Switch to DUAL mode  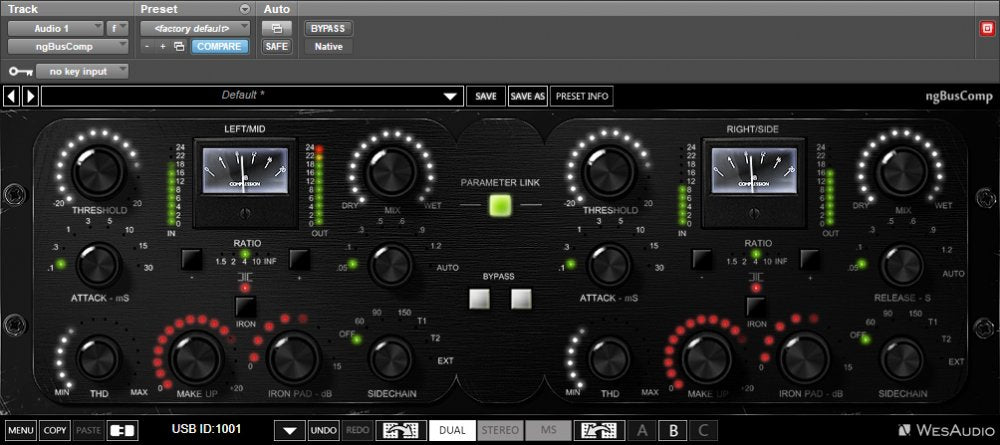coord(452,430)
